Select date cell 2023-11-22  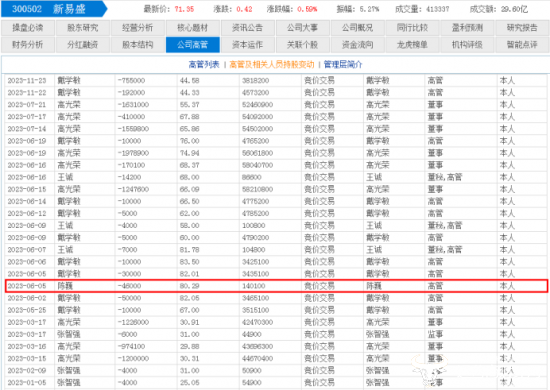click(x=27, y=93)
